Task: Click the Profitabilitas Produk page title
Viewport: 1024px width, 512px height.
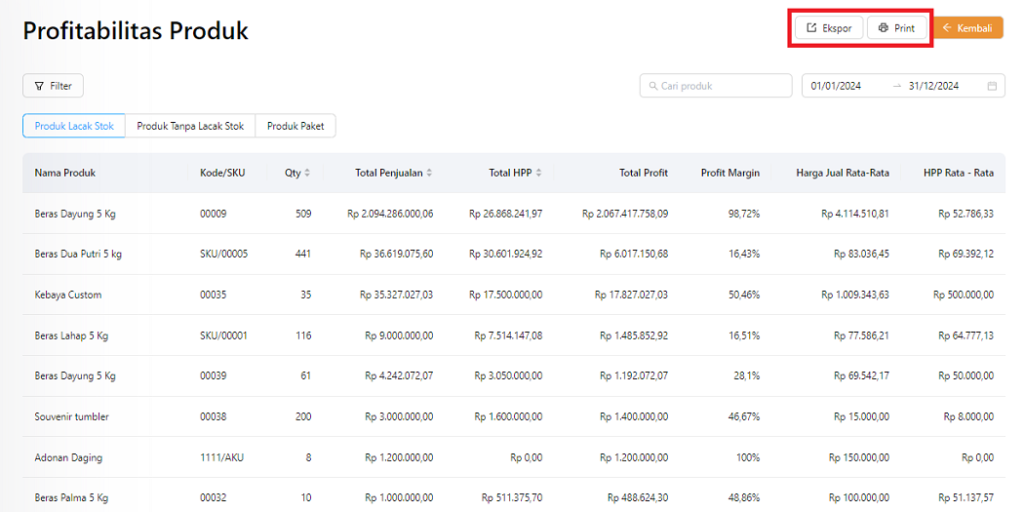Action: pos(136,31)
